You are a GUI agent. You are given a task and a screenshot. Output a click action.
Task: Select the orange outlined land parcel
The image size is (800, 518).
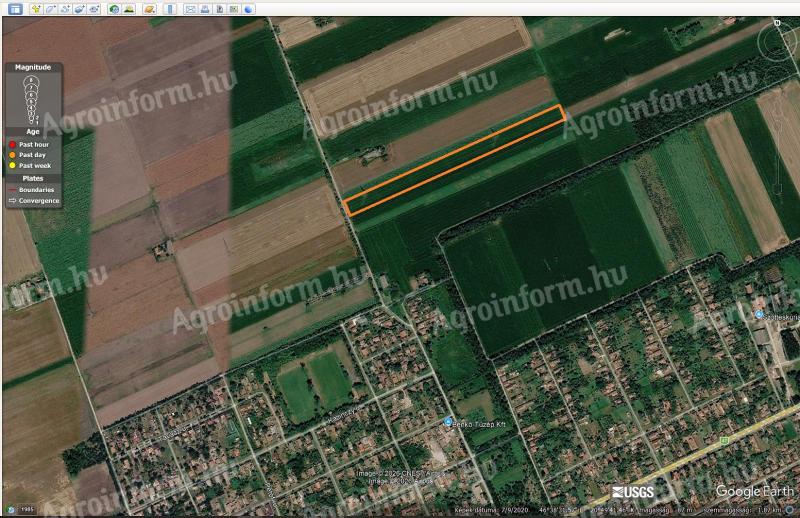[454, 160]
